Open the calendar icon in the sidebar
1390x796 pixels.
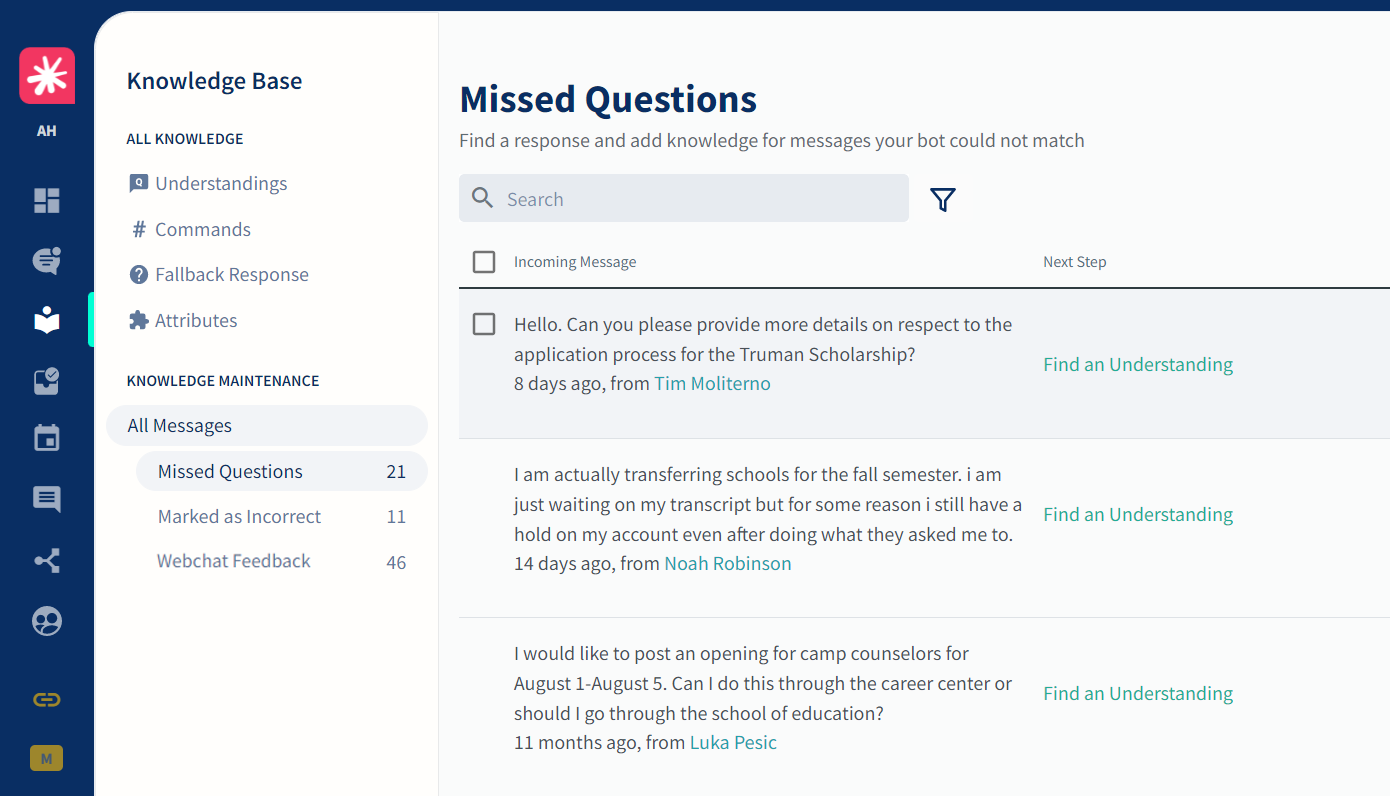point(47,438)
